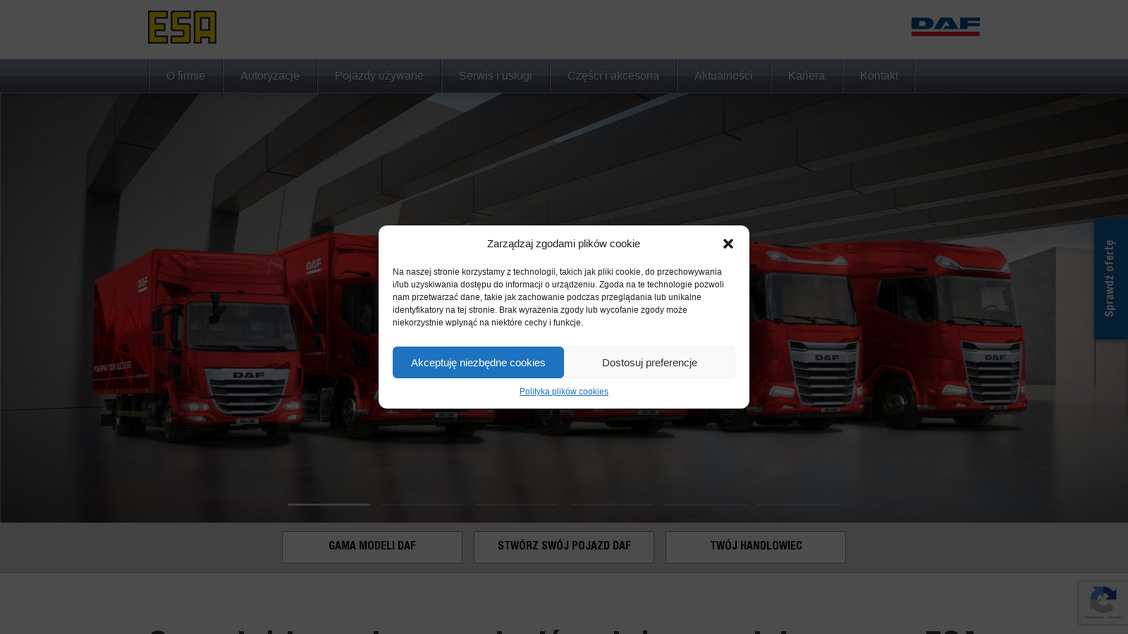Select the third carousel slide indicator
The image size is (1128, 634).
point(517,504)
